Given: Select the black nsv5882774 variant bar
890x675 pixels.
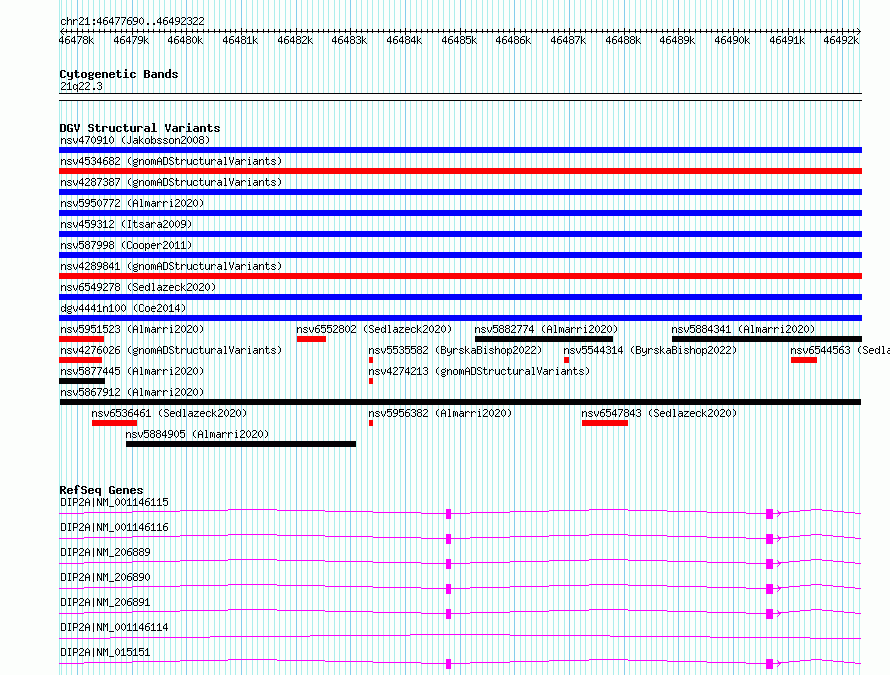Looking at the screenshot, I should [x=544, y=339].
